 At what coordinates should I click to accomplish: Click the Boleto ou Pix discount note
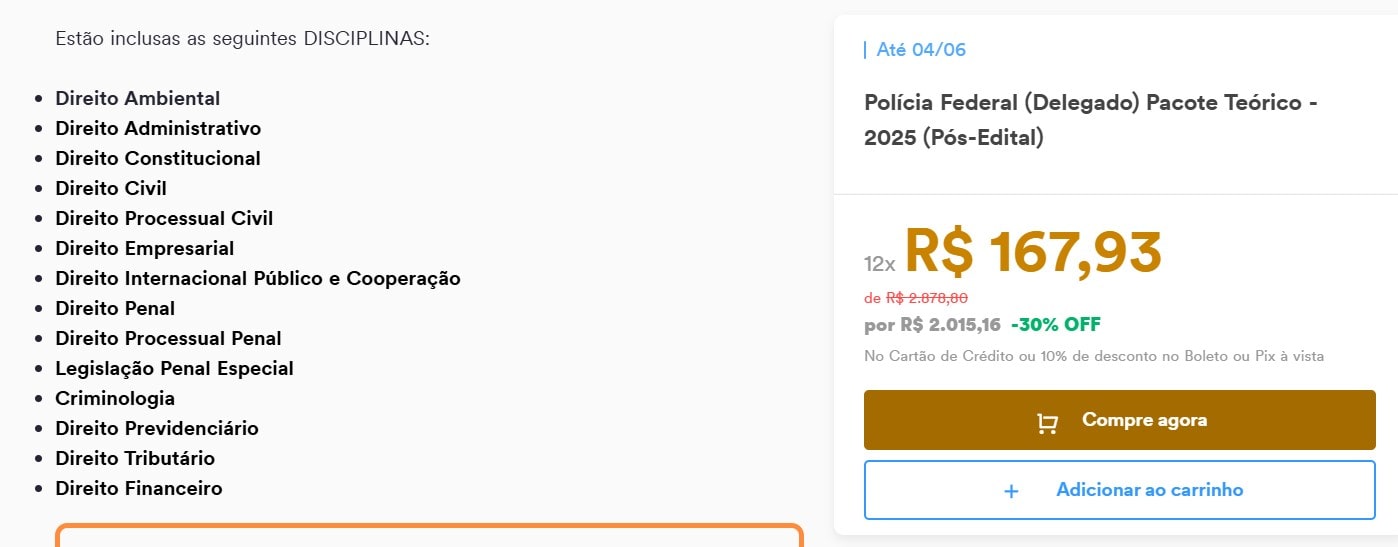click(x=1094, y=356)
